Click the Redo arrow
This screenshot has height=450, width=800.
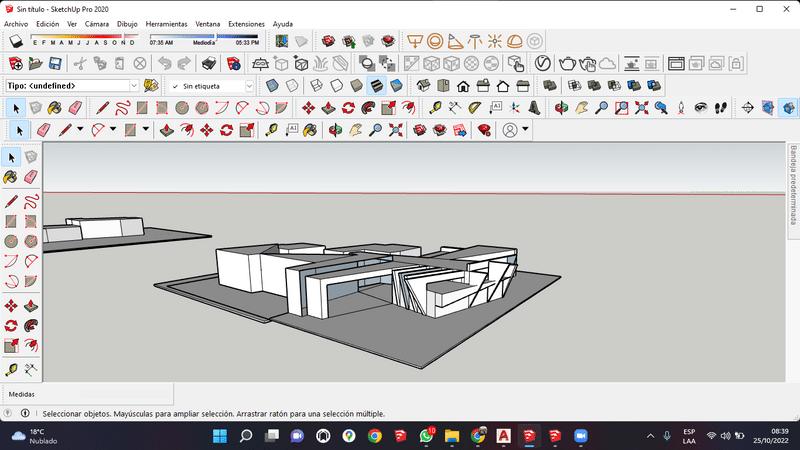click(184, 64)
